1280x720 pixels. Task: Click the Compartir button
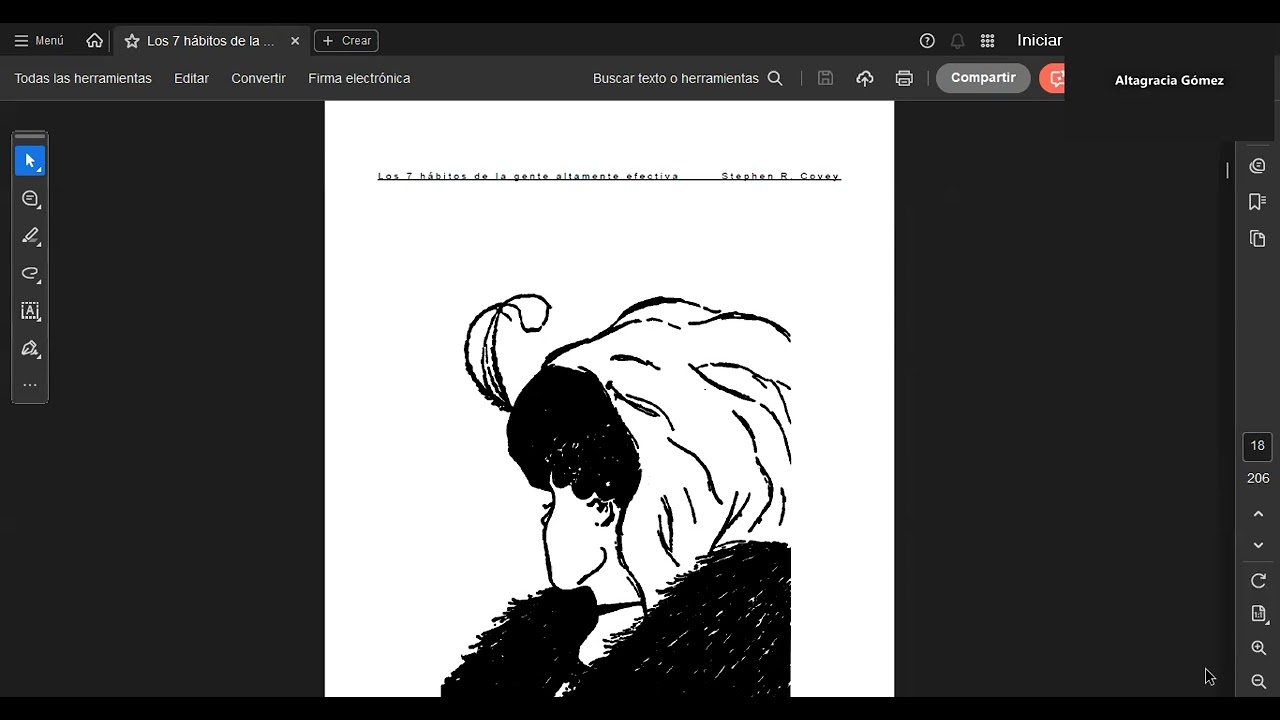983,78
